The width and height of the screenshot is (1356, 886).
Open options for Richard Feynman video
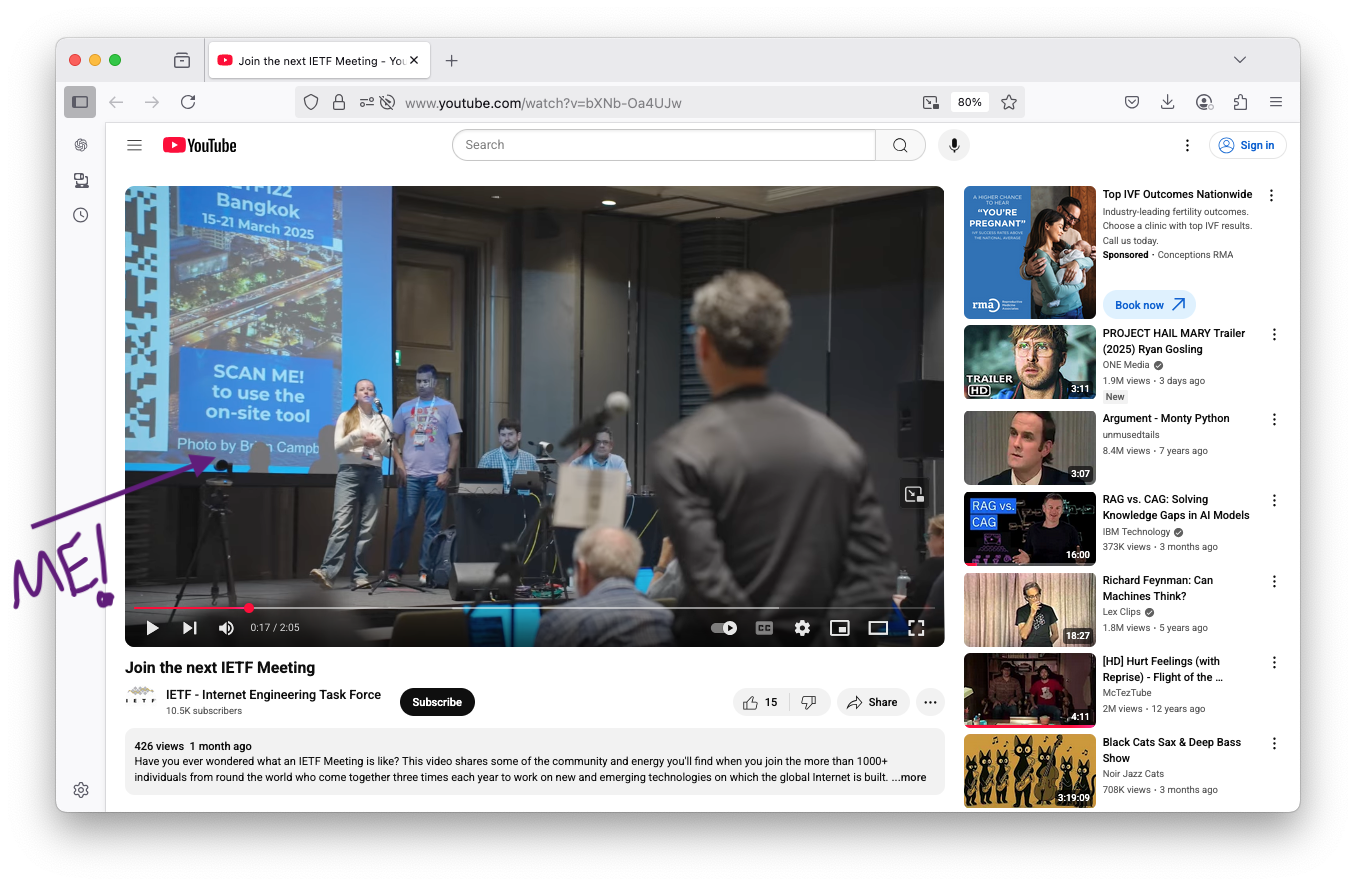(1274, 582)
